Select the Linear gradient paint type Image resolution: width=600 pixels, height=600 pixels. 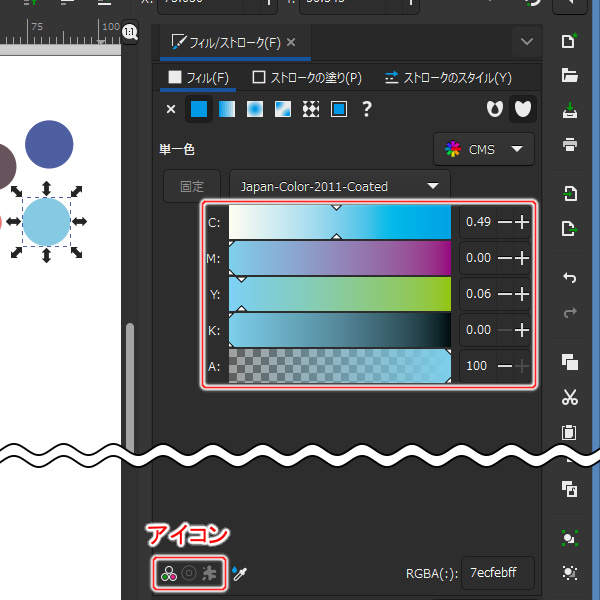pos(227,109)
